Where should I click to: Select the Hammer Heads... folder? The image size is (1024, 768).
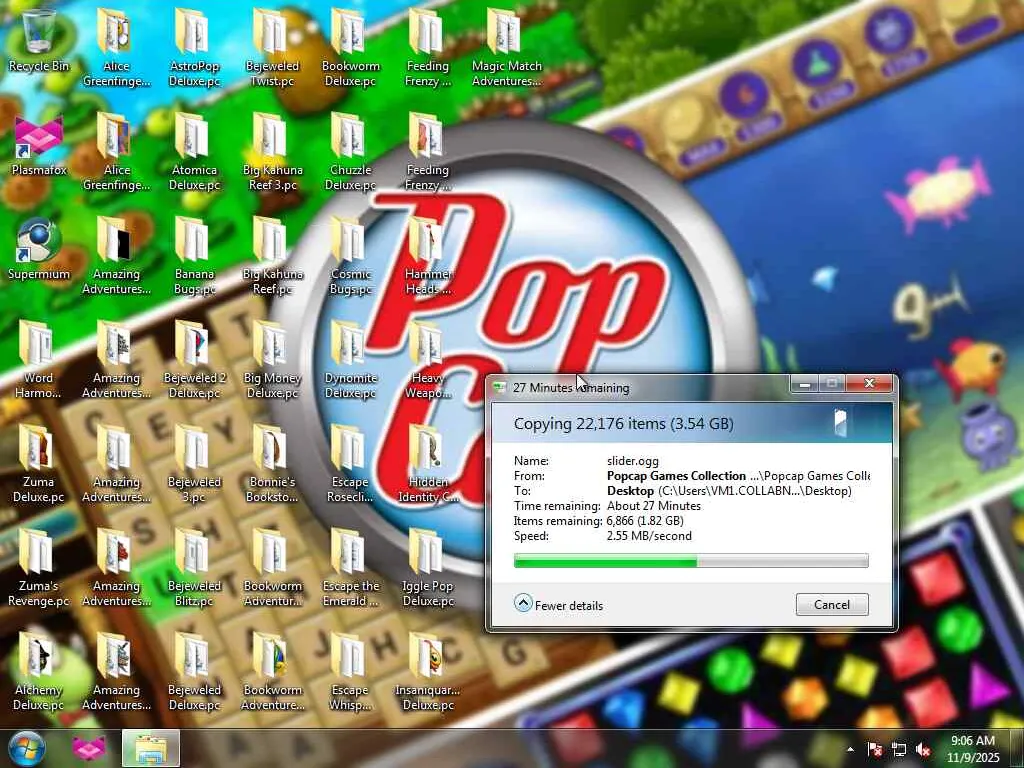point(428,255)
